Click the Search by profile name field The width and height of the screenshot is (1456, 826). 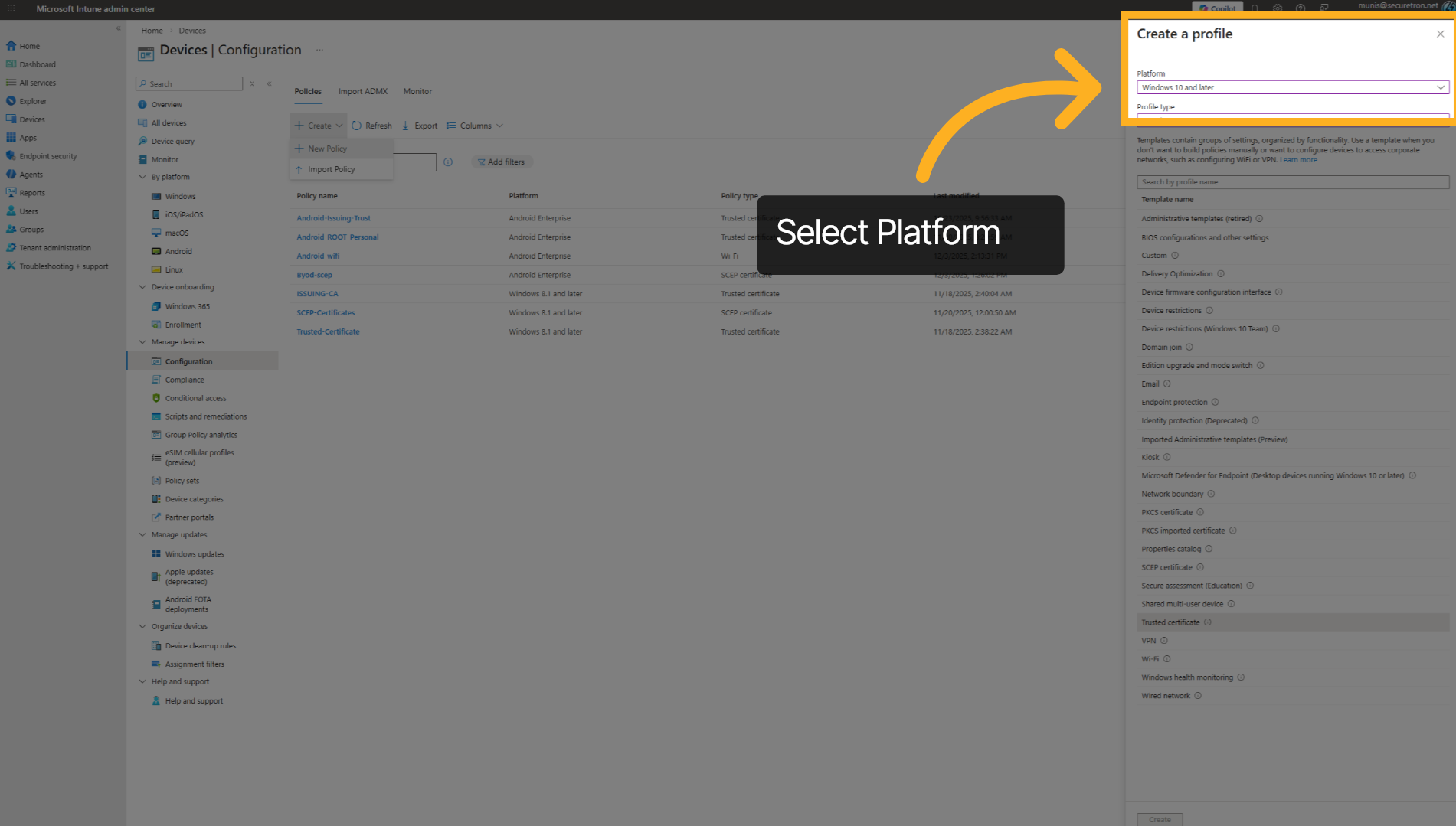(1291, 182)
